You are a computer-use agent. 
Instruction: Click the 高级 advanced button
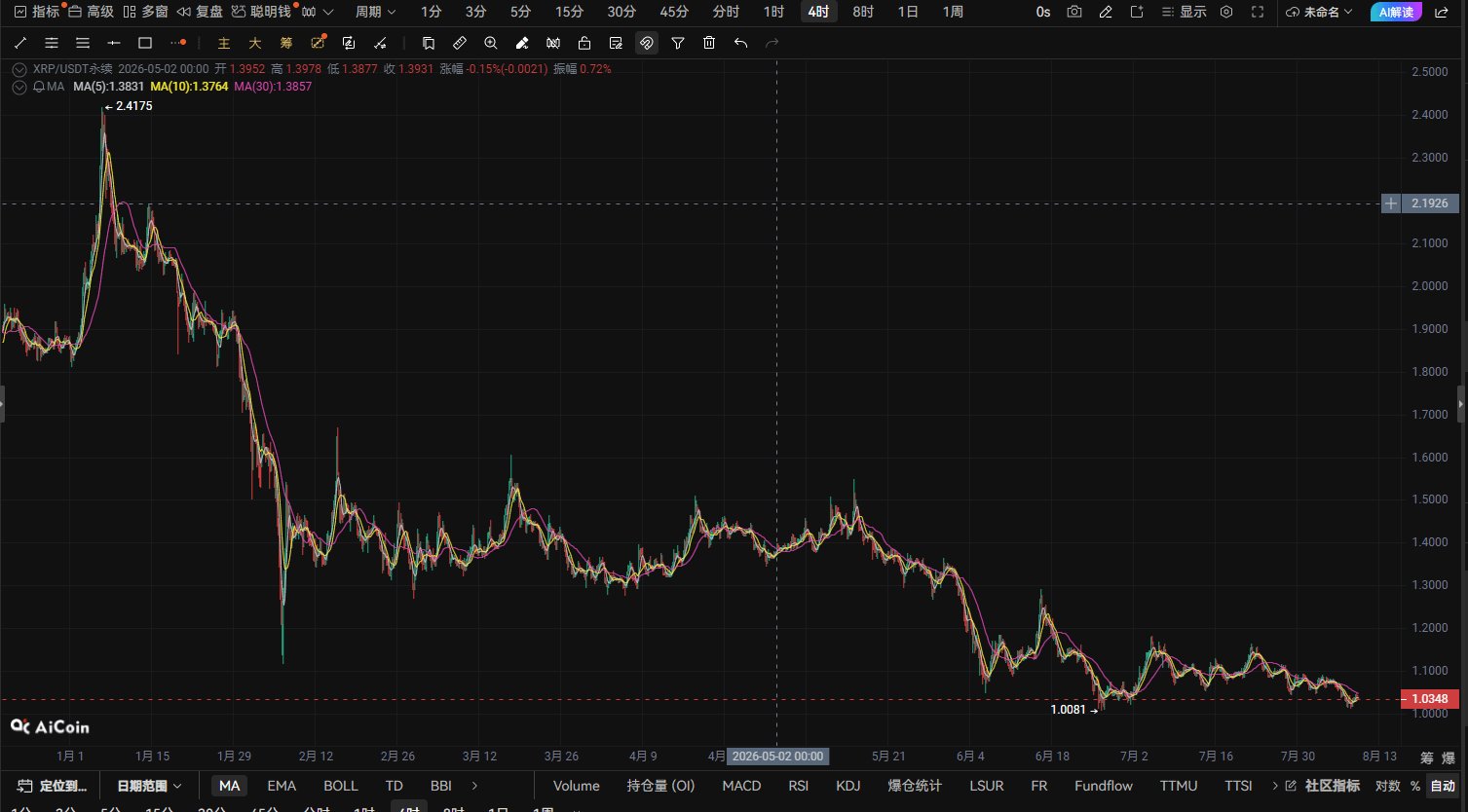point(91,12)
